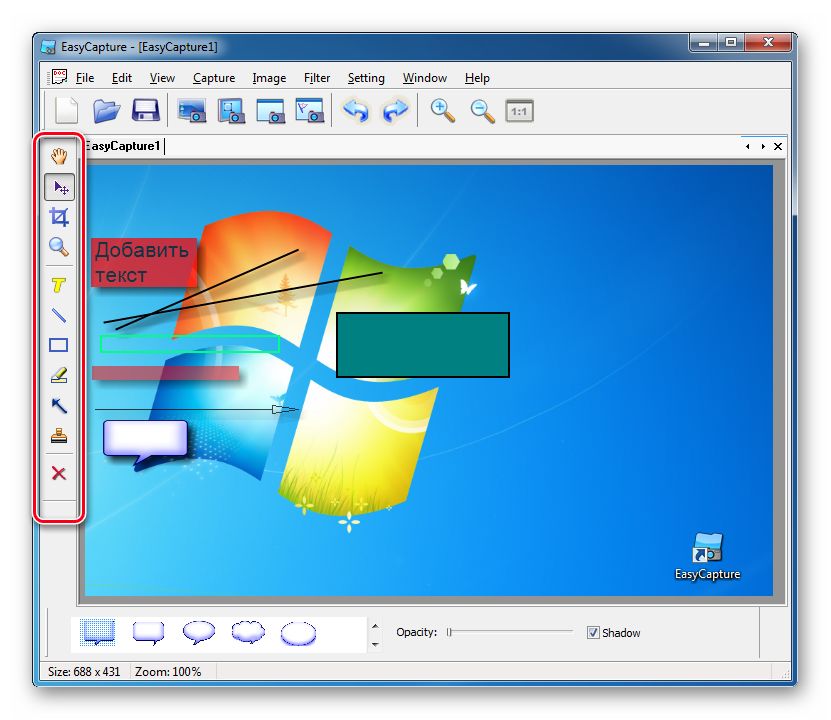Click the red X delete tool
The width and height of the screenshot is (831, 720).
(x=59, y=473)
